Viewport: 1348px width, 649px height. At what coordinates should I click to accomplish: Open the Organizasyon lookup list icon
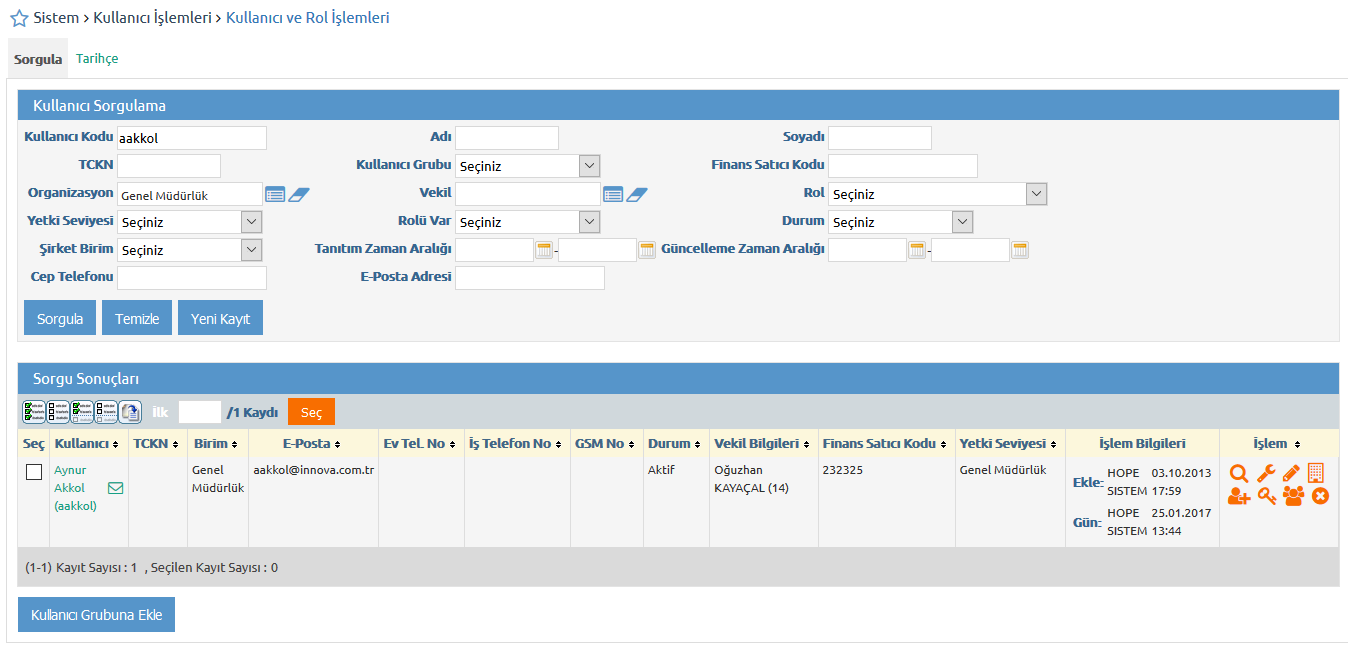(x=275, y=194)
